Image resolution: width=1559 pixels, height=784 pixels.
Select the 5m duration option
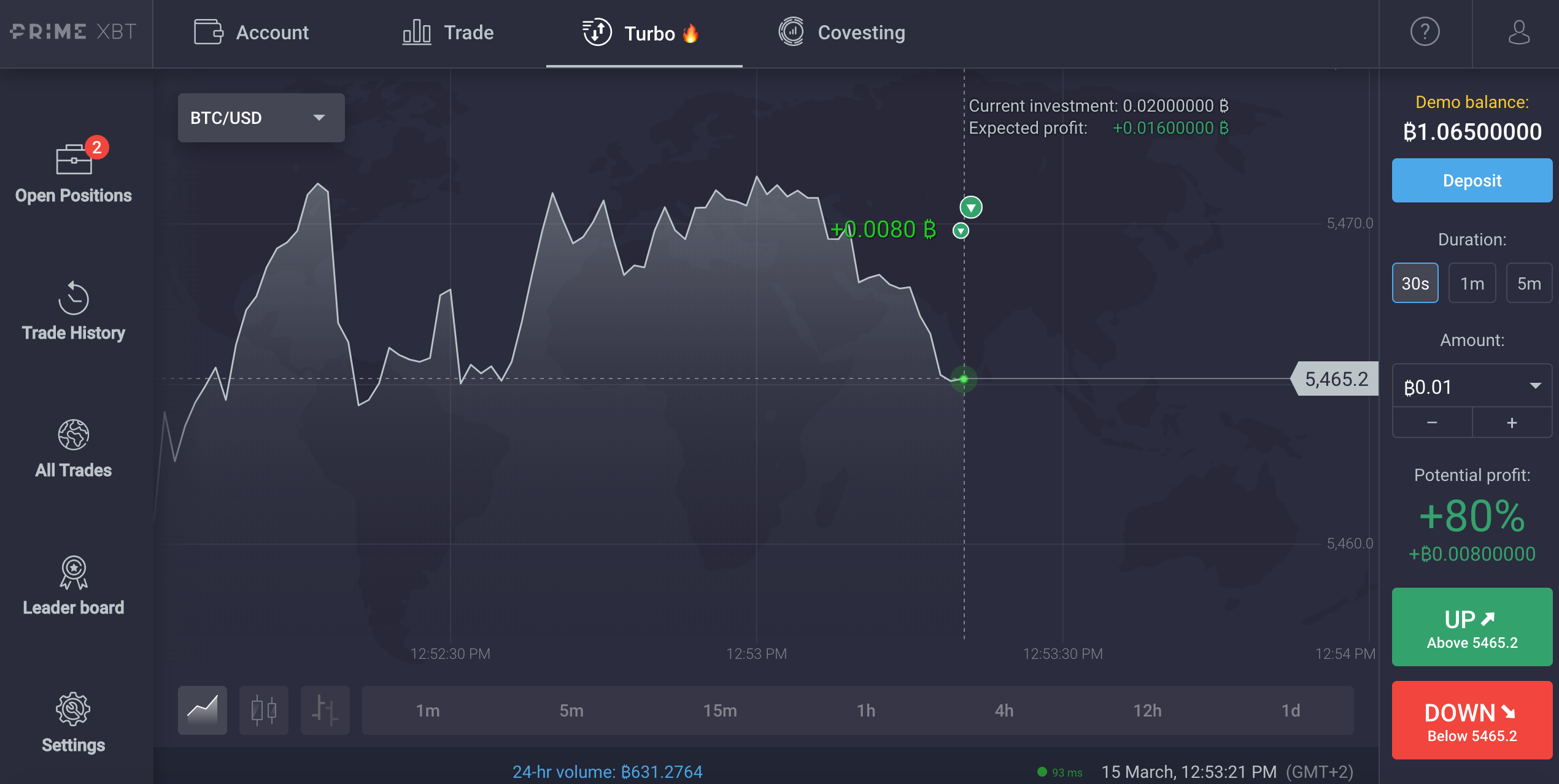point(1529,283)
